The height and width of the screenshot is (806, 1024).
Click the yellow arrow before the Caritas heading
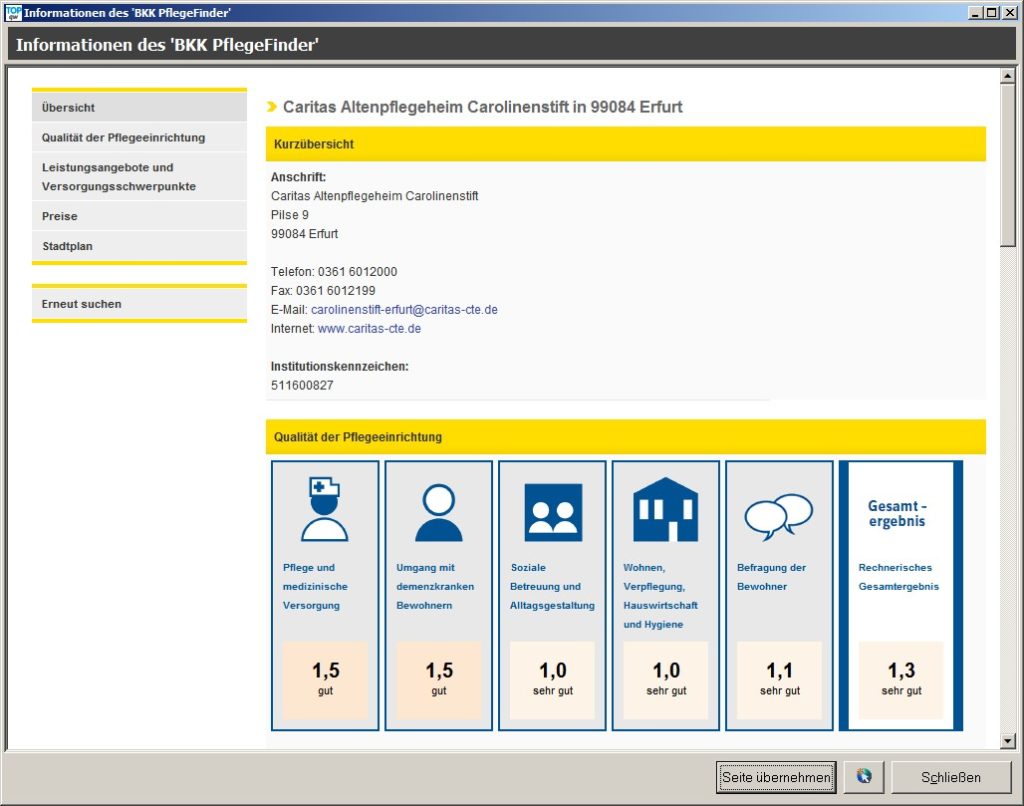(x=272, y=107)
